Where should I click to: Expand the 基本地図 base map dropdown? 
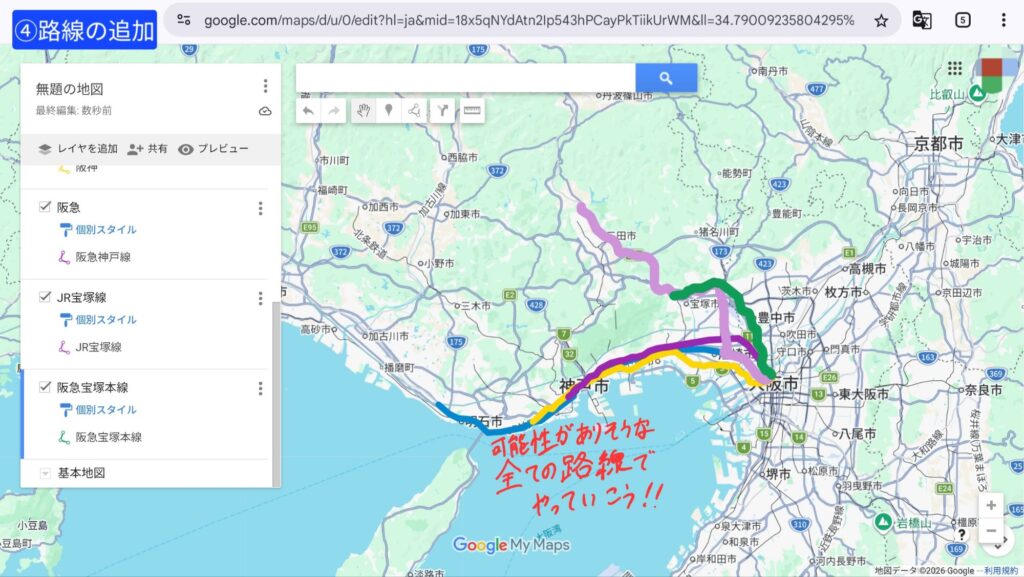pos(45,473)
